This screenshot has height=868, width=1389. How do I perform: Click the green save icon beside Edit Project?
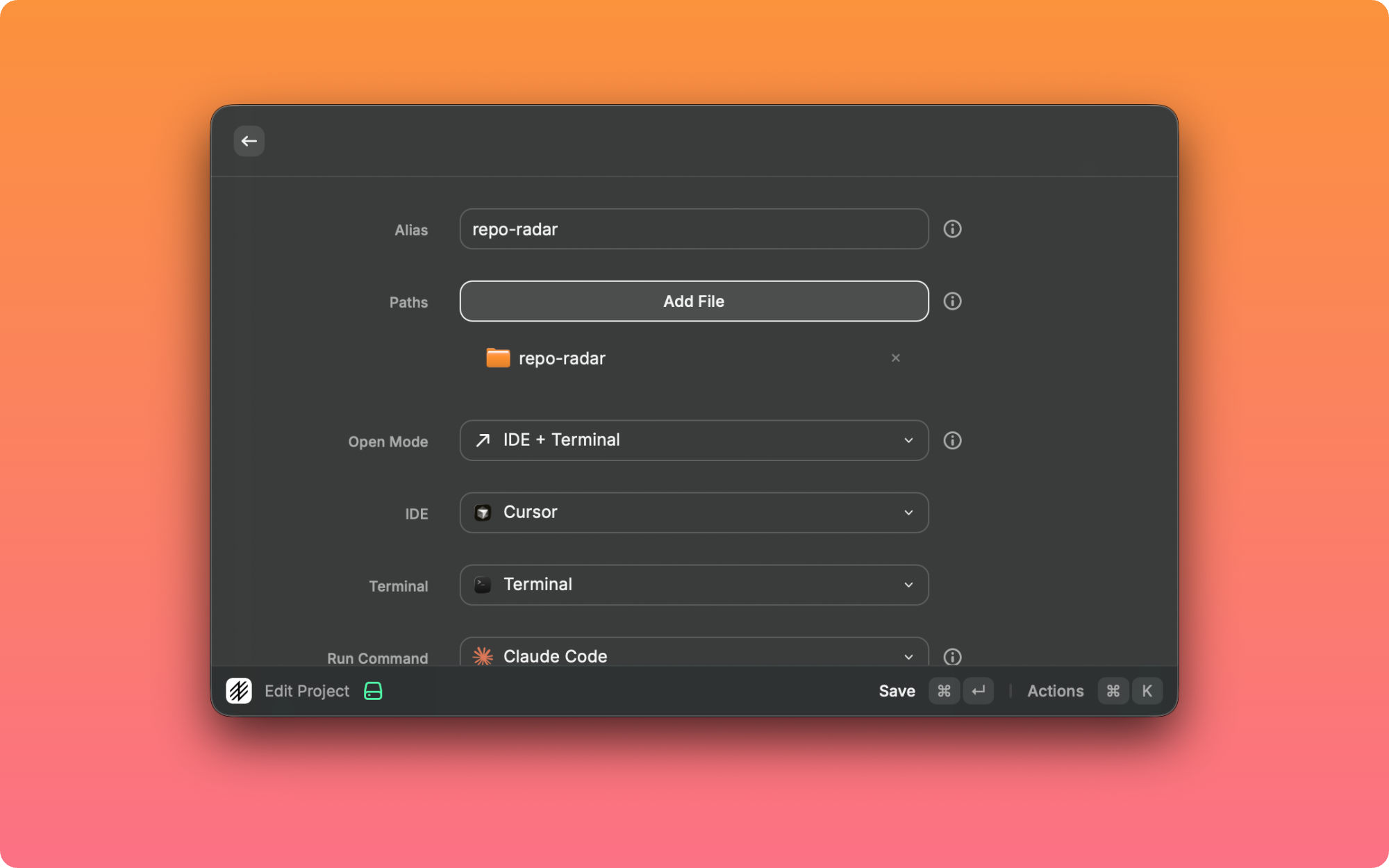[x=373, y=691]
